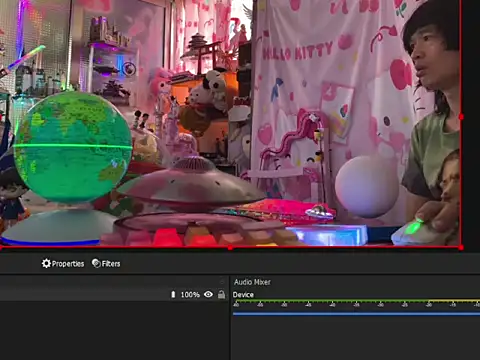Click the bottom-right red corner handle
This screenshot has width=480, height=360.
pos(461,248)
